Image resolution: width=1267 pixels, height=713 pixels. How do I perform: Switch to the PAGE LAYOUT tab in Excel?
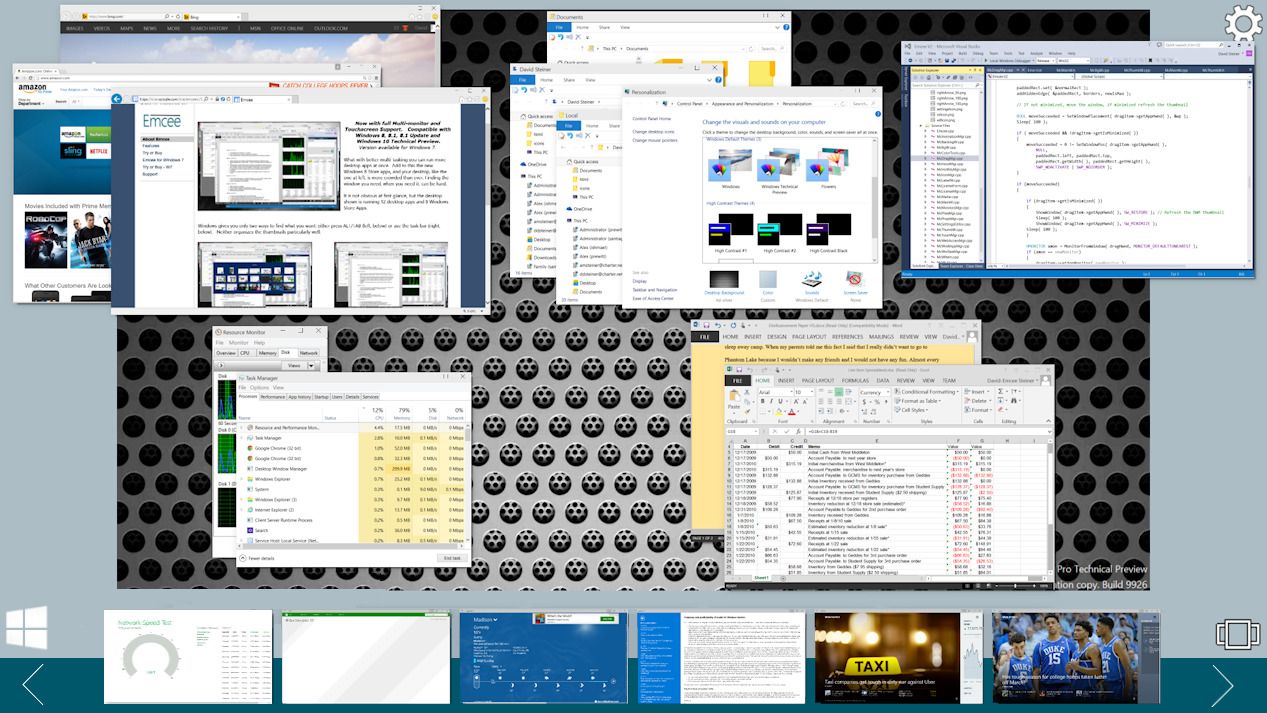click(x=817, y=380)
